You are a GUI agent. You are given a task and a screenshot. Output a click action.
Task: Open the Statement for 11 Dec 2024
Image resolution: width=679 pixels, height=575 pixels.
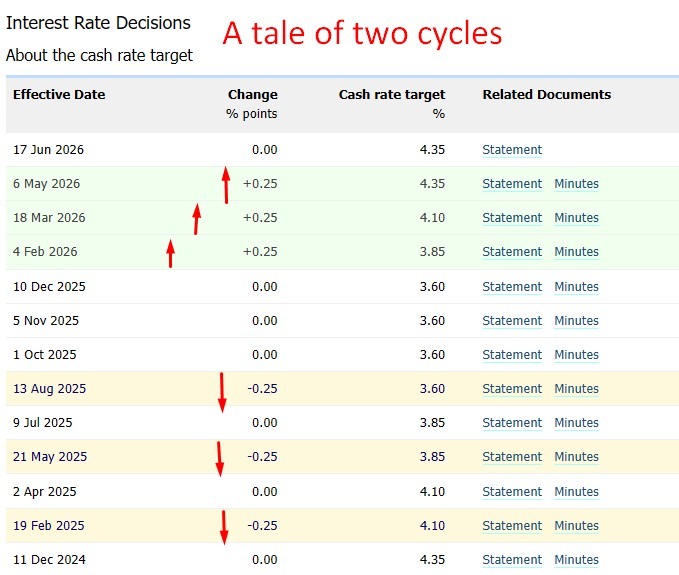coord(512,560)
